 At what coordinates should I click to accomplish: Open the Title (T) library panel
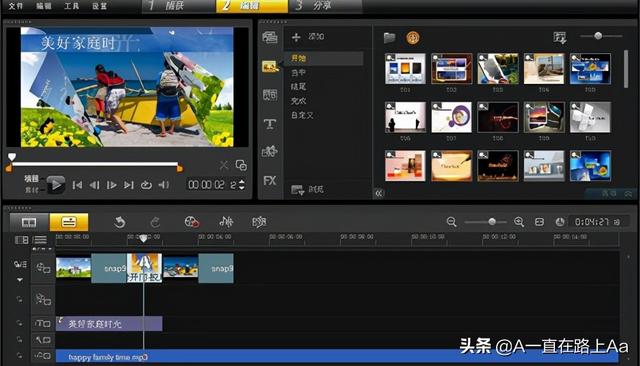(x=269, y=124)
